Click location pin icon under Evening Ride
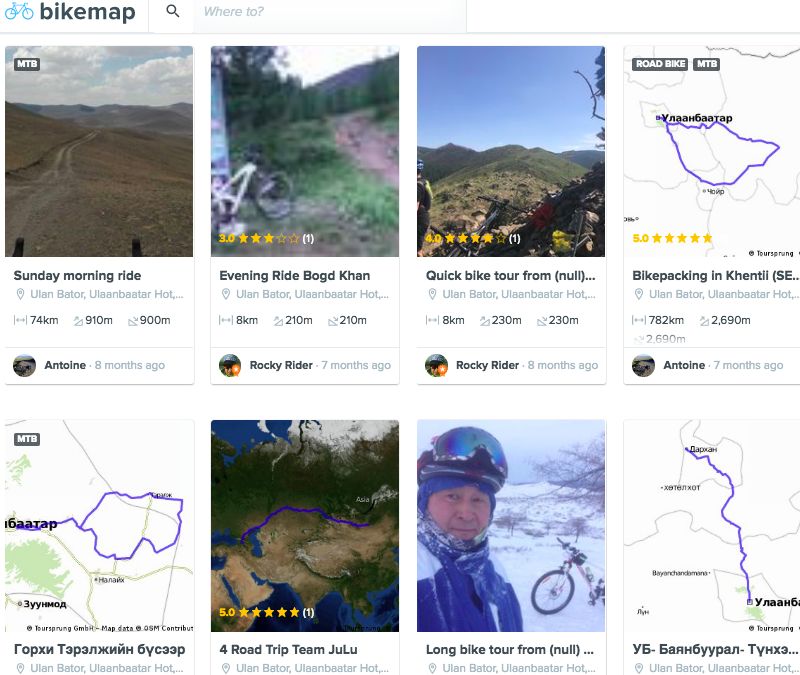Image resolution: width=800 pixels, height=675 pixels. pos(225,295)
